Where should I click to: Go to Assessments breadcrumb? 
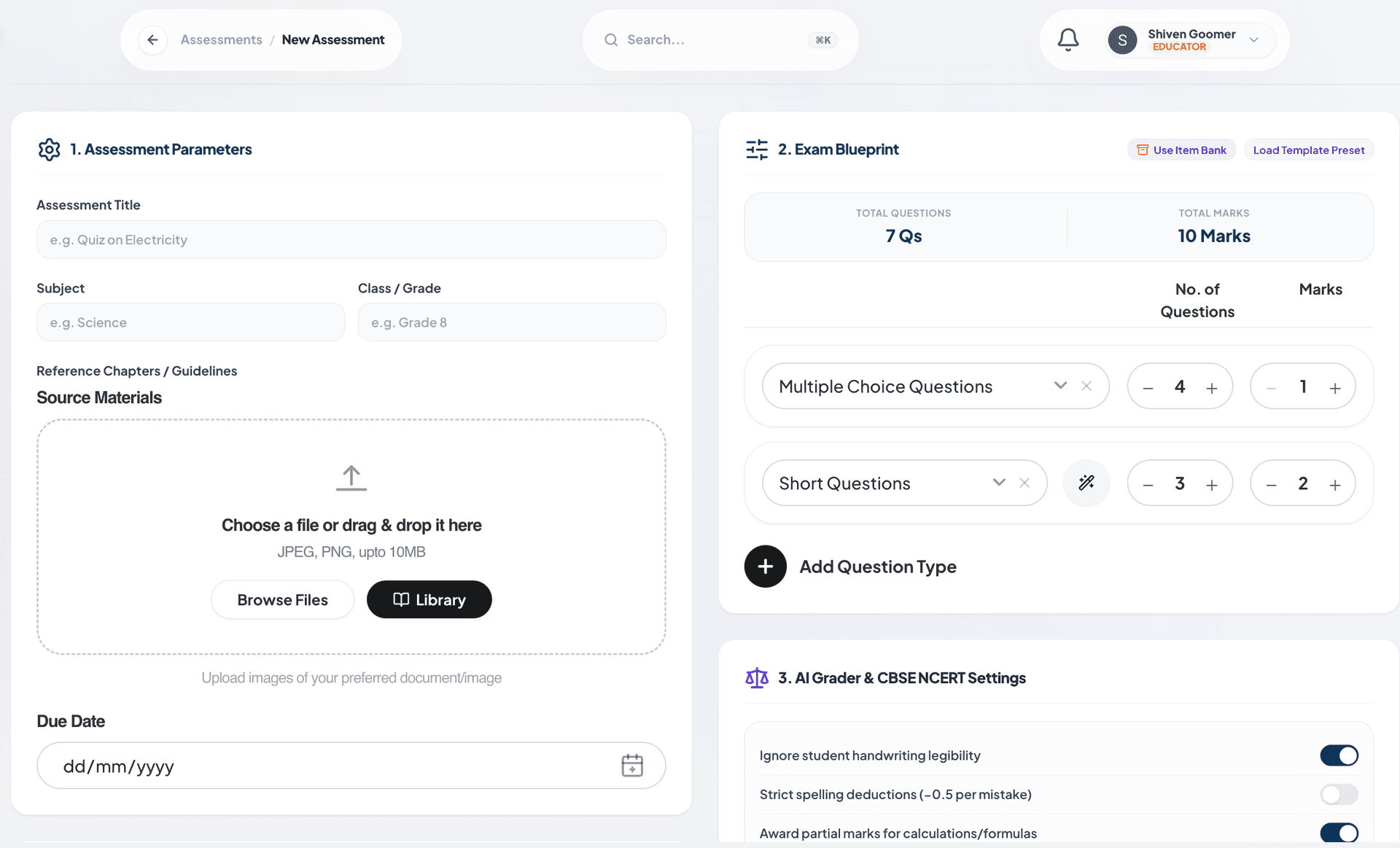tap(221, 39)
